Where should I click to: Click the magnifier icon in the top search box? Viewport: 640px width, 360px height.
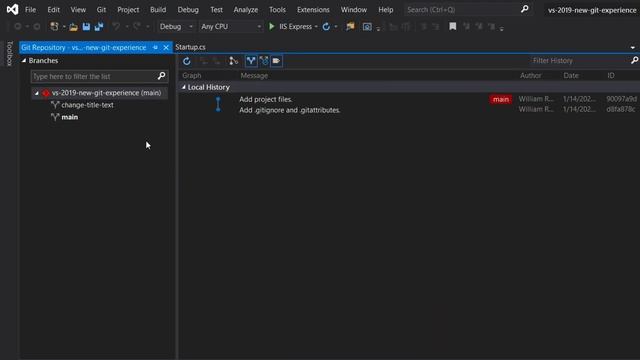(524, 9)
